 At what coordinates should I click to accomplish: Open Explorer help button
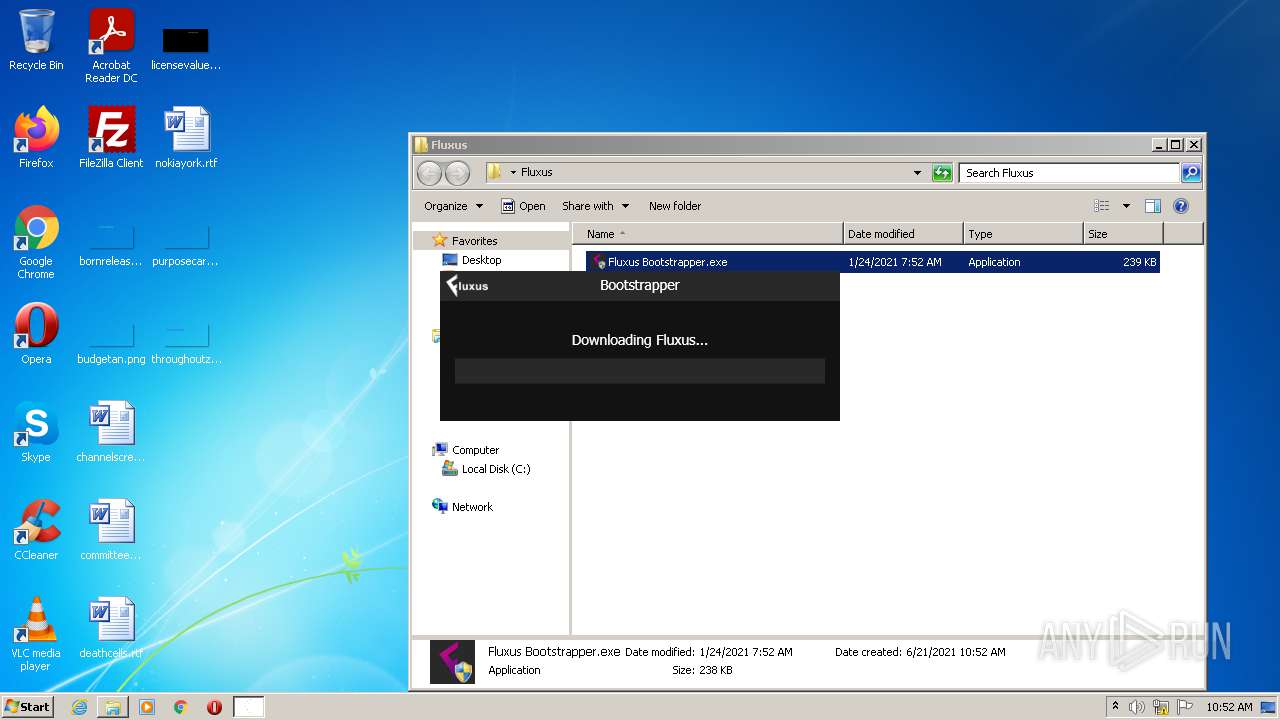1180,206
